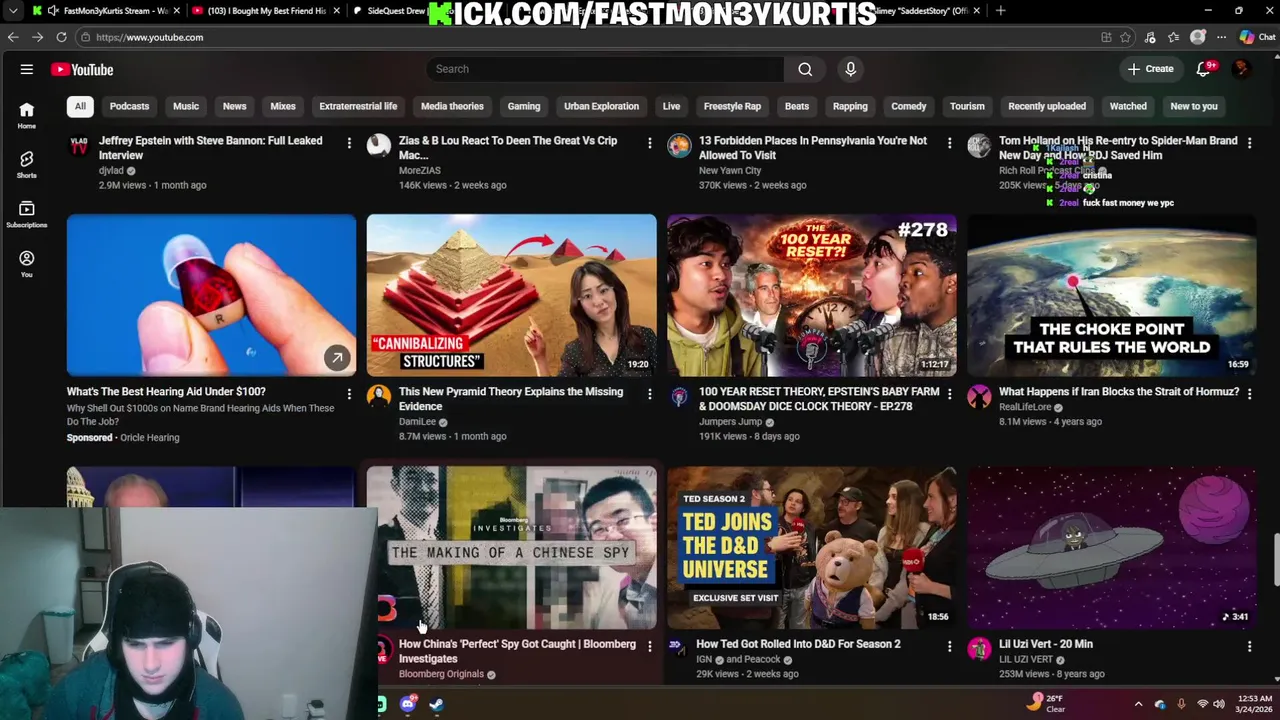This screenshot has height=720, width=1280.
Task: Open options for Lil Uzi Vert video
Action: [1249, 647]
